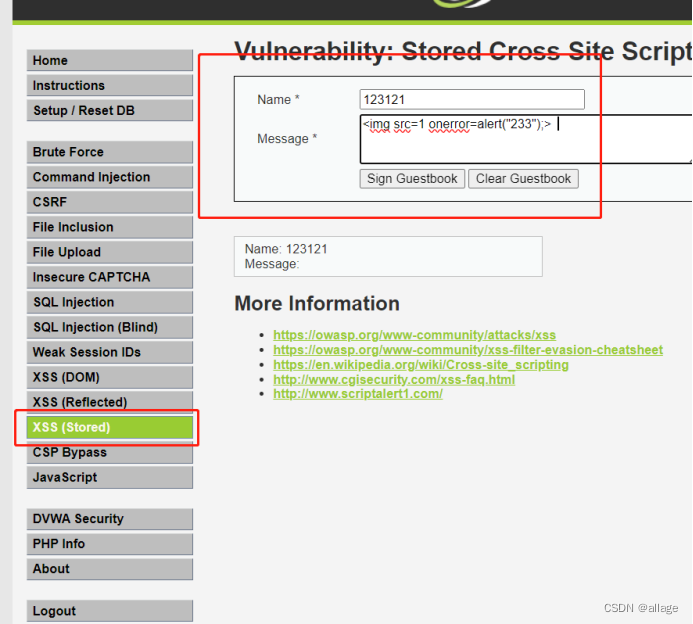Select the 'Message:' line in guestbook entry
693x624 pixels.
pyautogui.click(x=272, y=264)
